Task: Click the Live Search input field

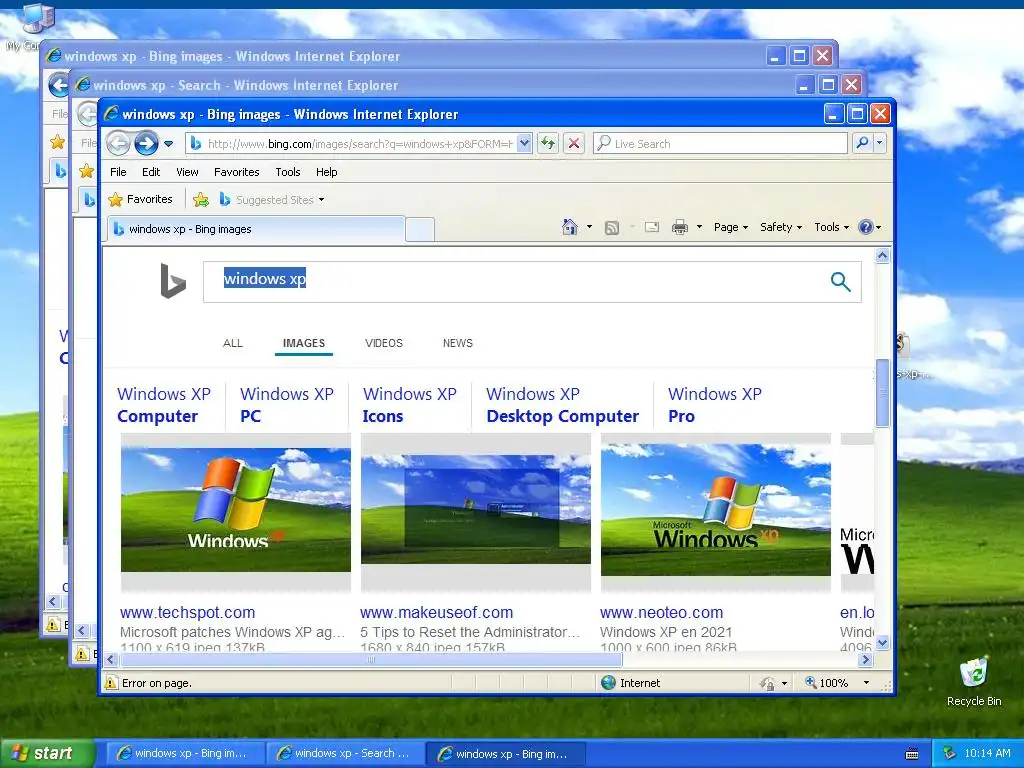Action: 720,143
